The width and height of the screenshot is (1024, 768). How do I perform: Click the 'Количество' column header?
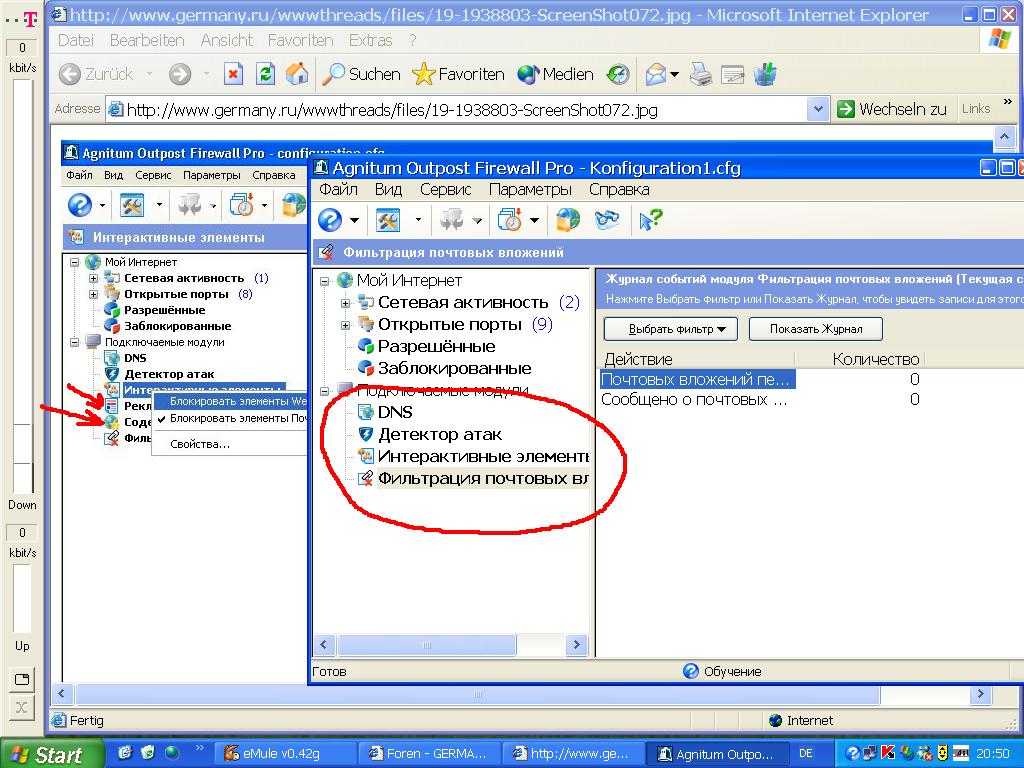875,359
